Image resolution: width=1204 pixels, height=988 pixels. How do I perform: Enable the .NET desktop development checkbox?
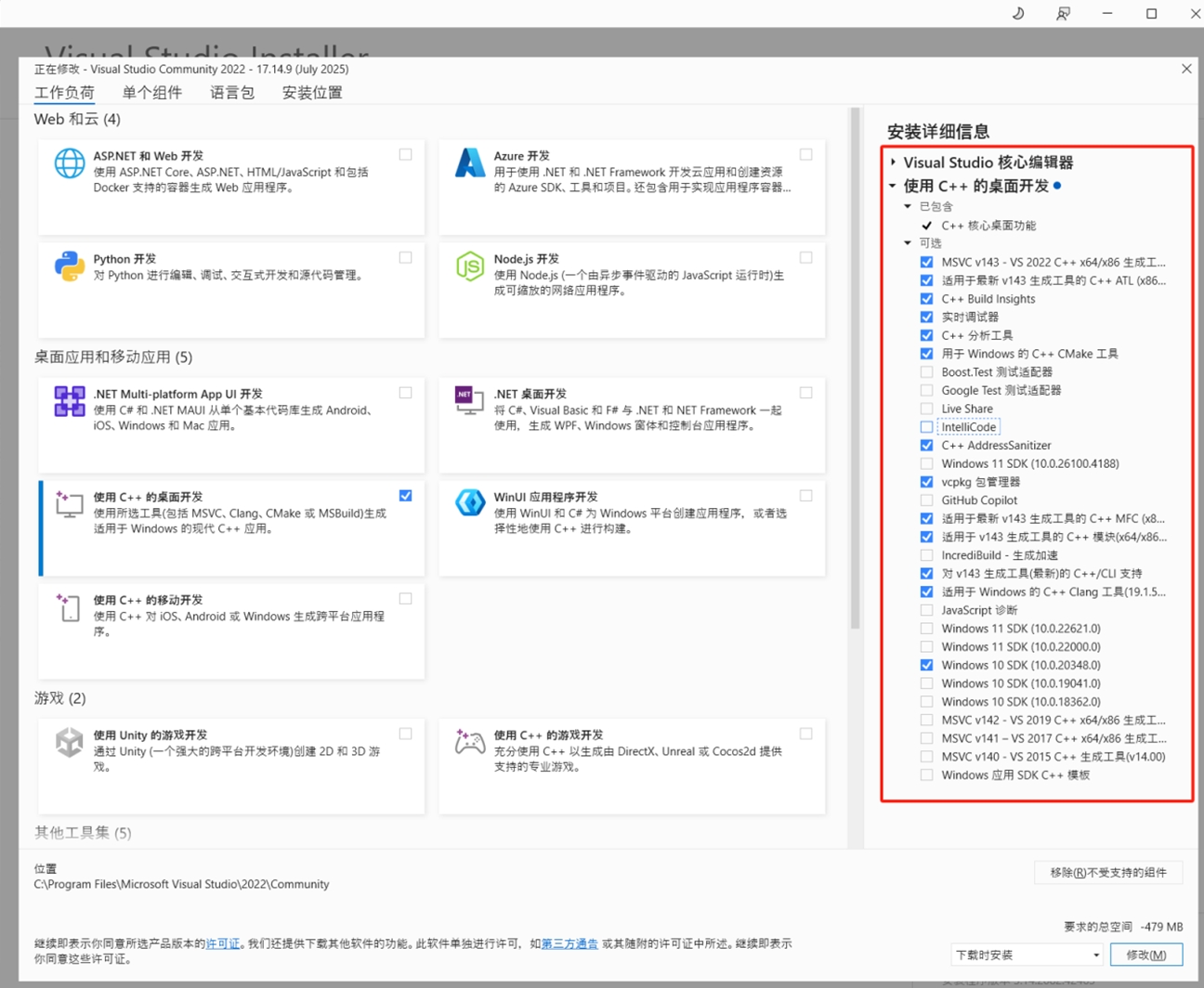coord(806,393)
